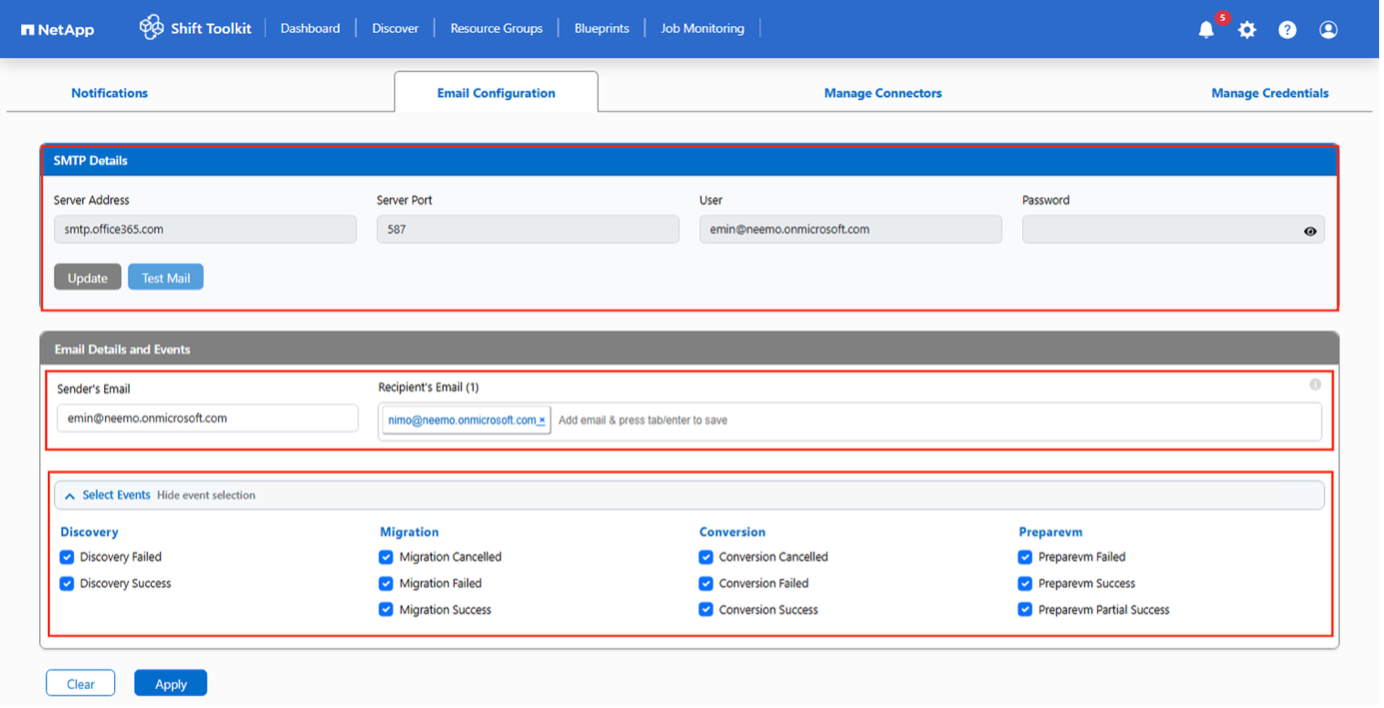Apply the email configuration

click(170, 682)
